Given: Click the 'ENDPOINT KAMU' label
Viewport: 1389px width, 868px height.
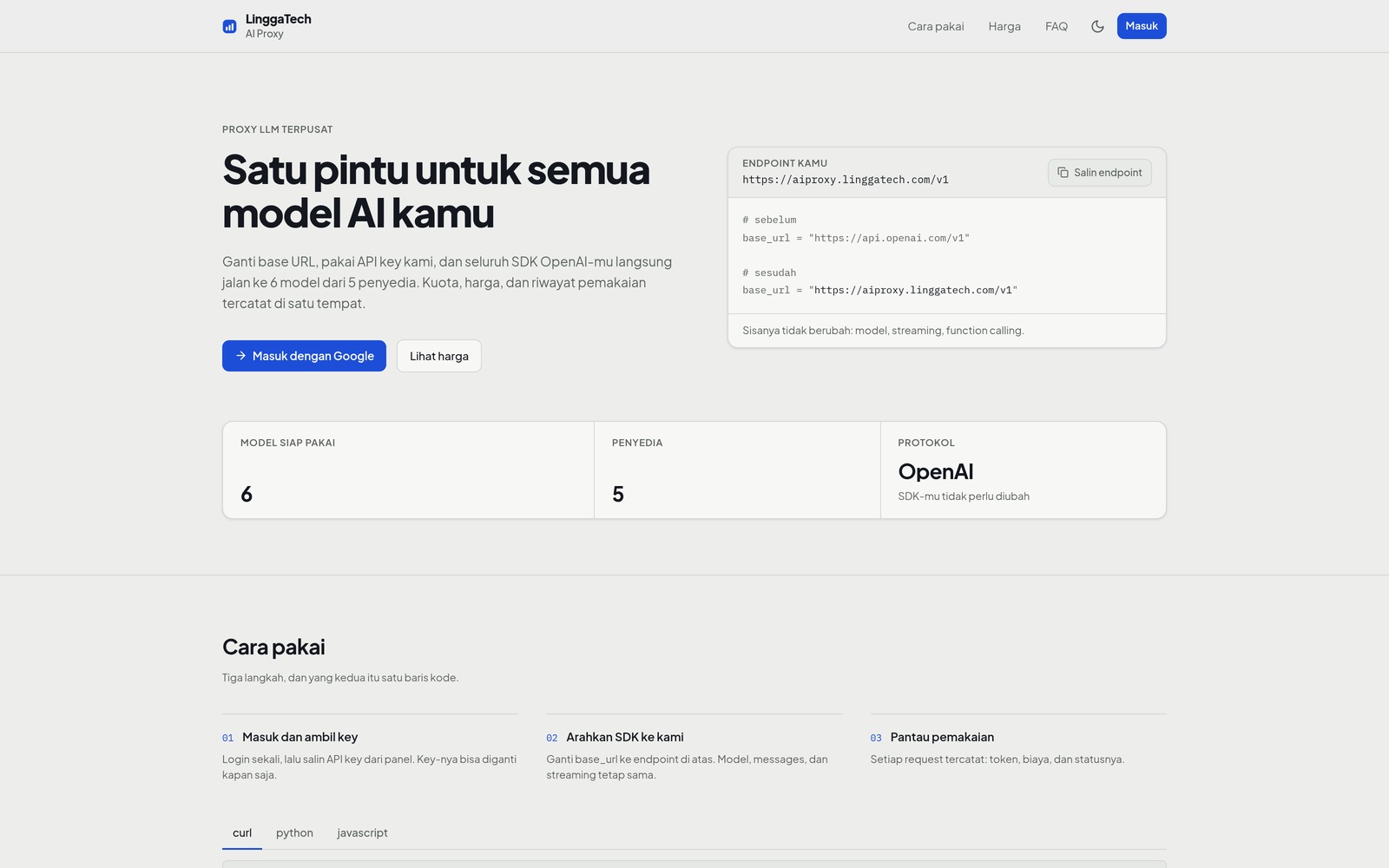Looking at the screenshot, I should pos(785,163).
